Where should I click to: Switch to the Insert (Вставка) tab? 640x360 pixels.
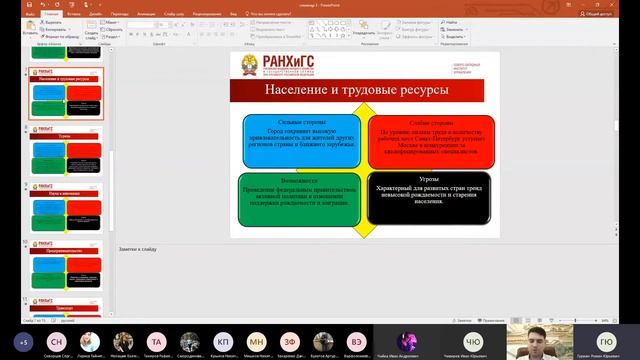coord(74,14)
